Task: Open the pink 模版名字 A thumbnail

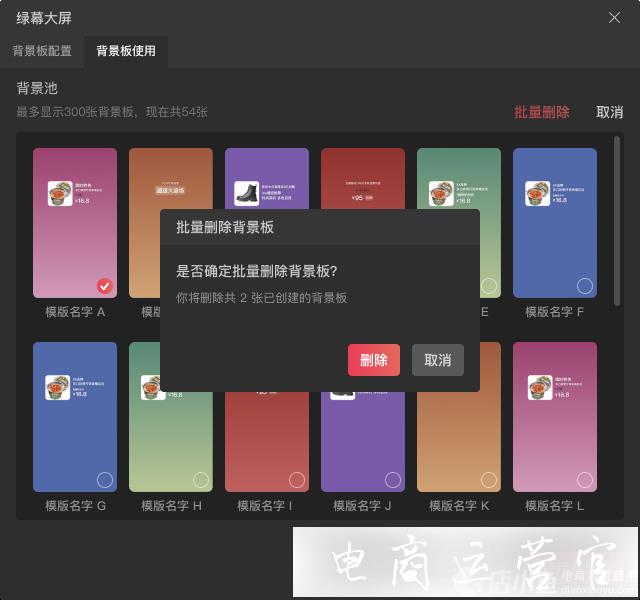Action: coord(75,223)
